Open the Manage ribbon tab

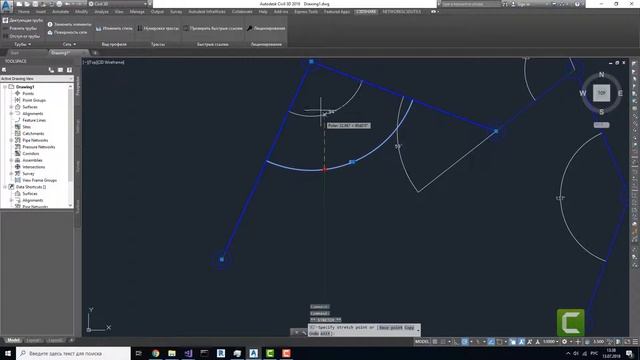pos(137,12)
